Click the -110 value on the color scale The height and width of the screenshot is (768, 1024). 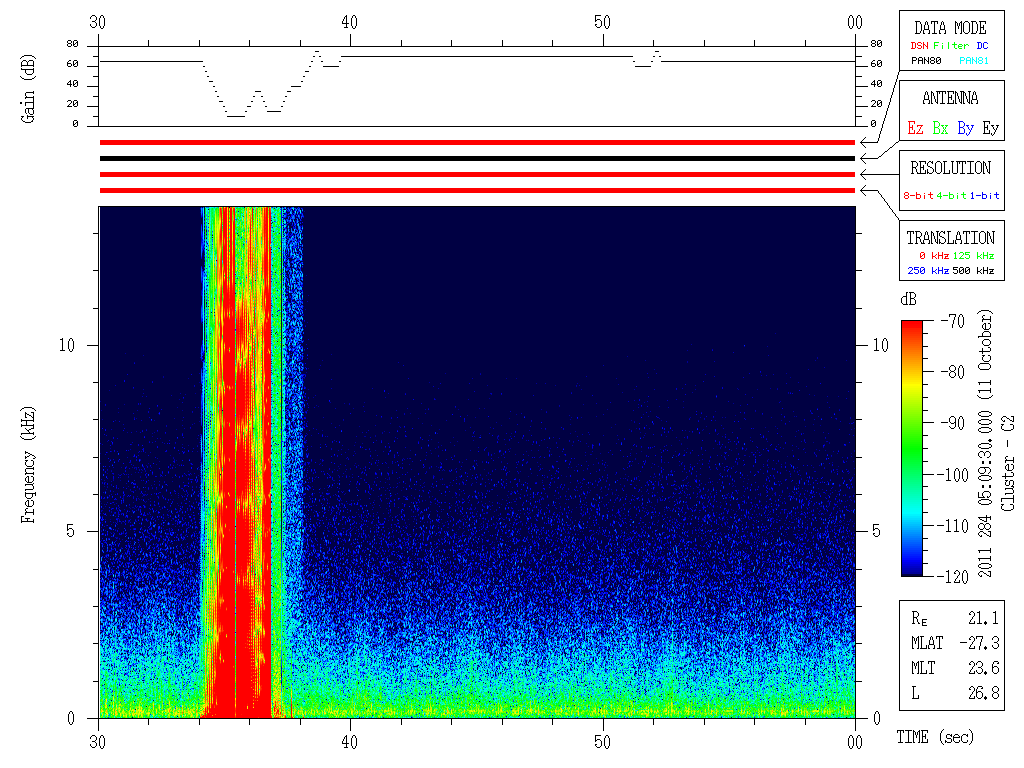coord(953,526)
